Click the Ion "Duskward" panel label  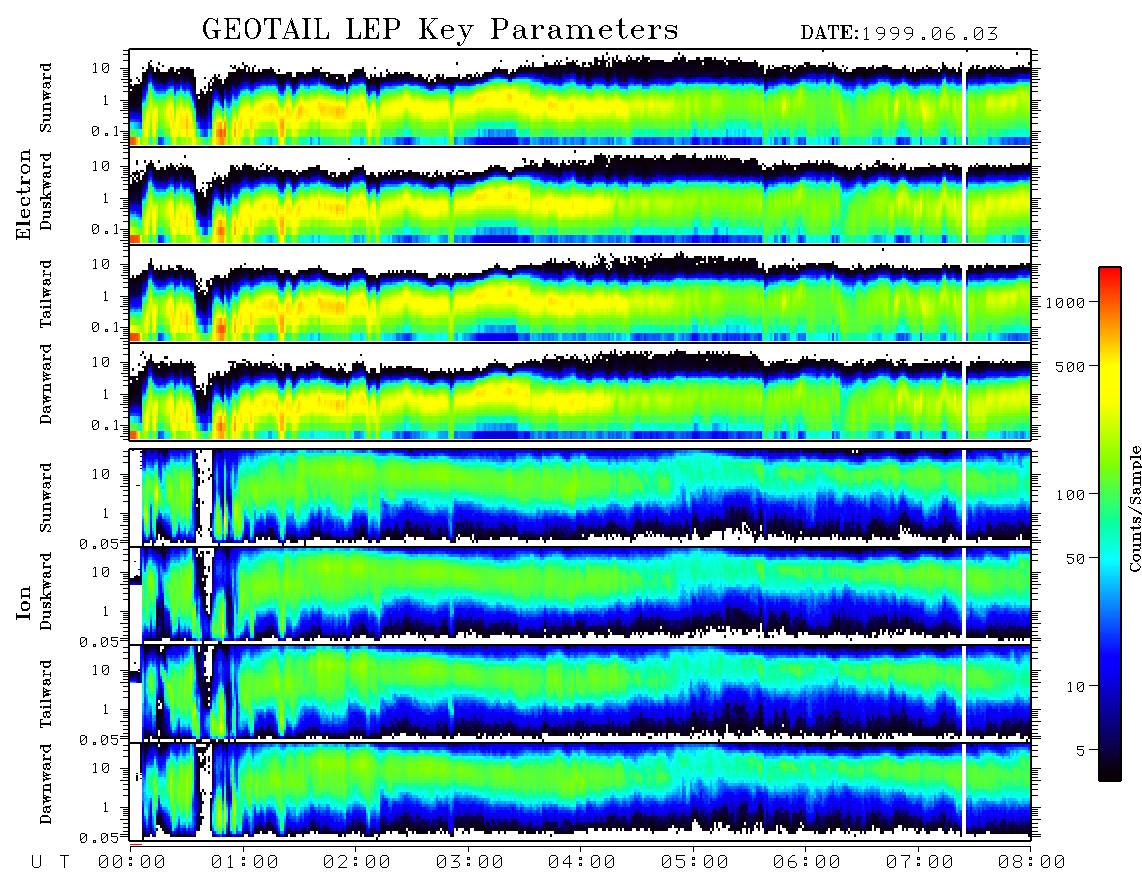(46, 591)
